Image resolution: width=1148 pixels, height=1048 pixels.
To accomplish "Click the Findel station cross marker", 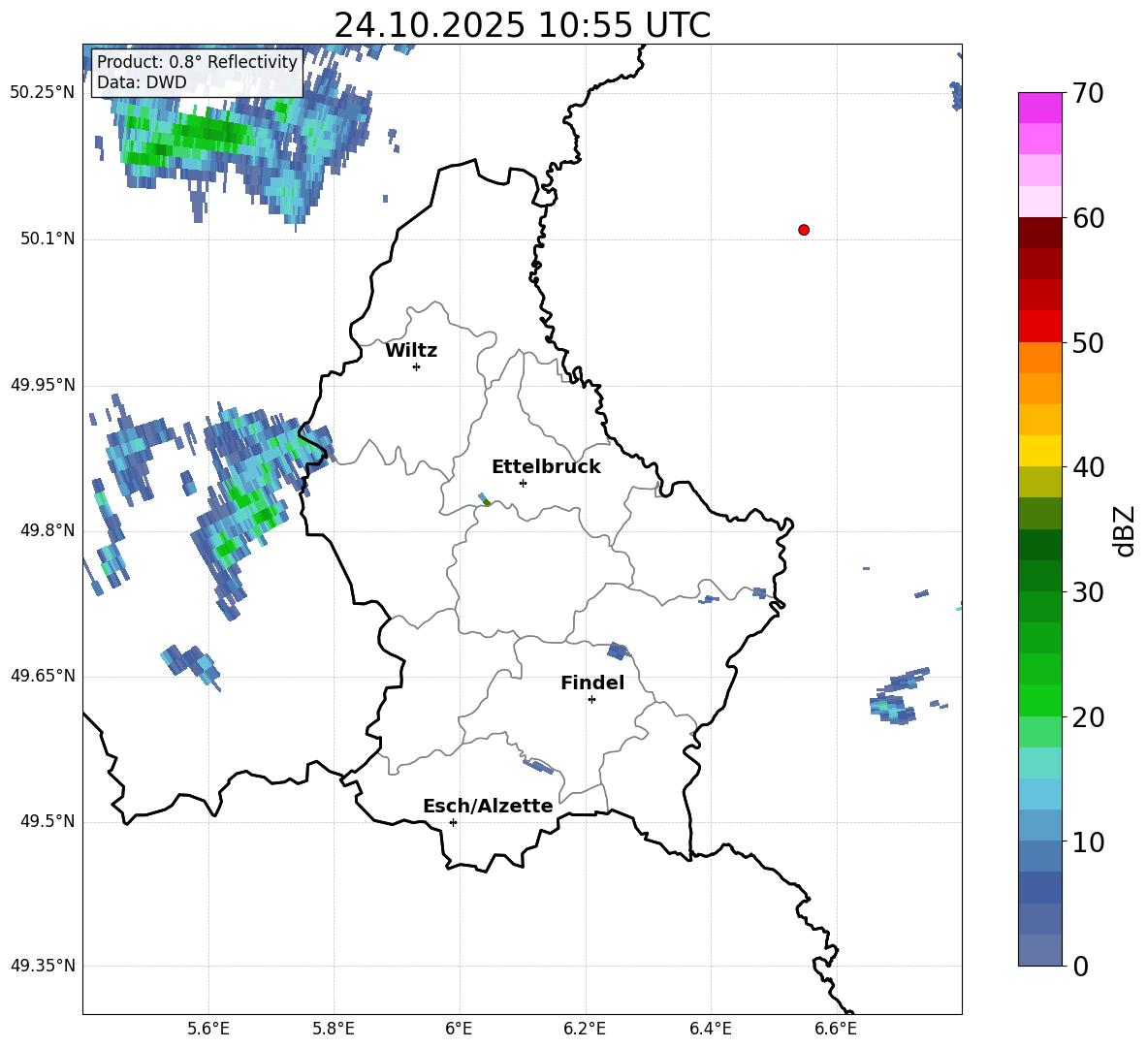I will (x=591, y=700).
